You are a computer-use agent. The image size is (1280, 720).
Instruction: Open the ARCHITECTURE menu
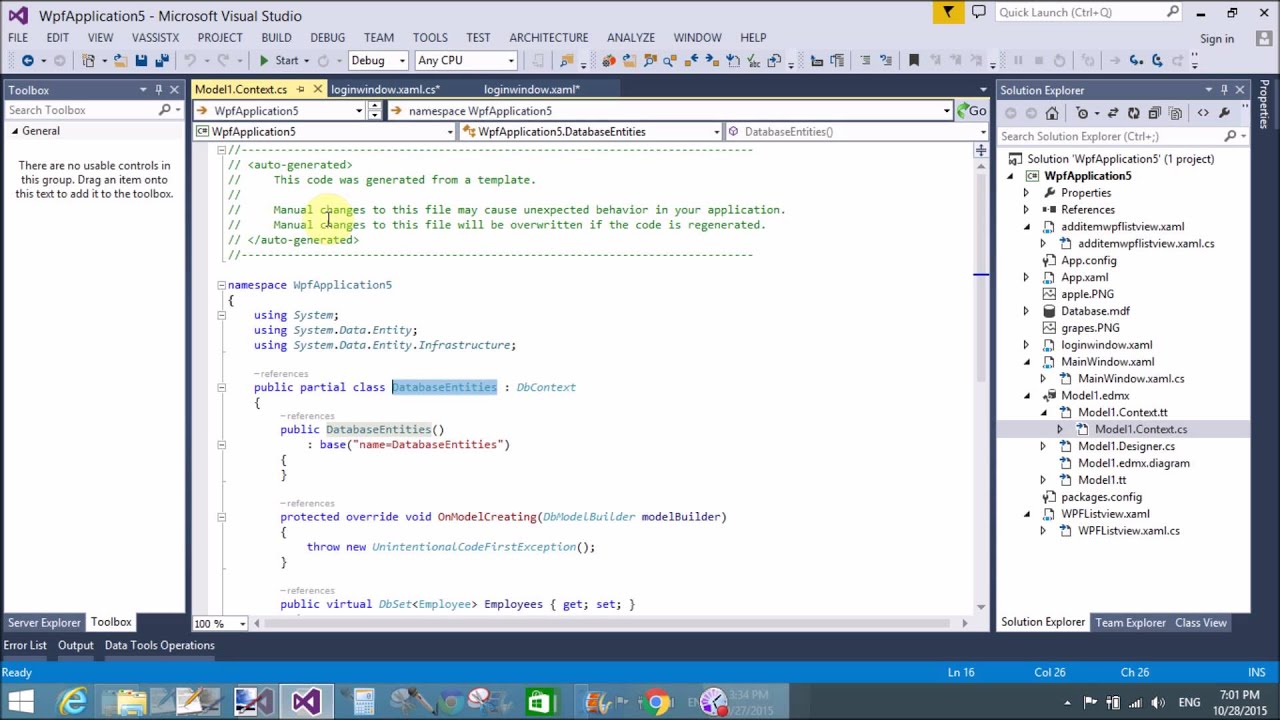[548, 37]
